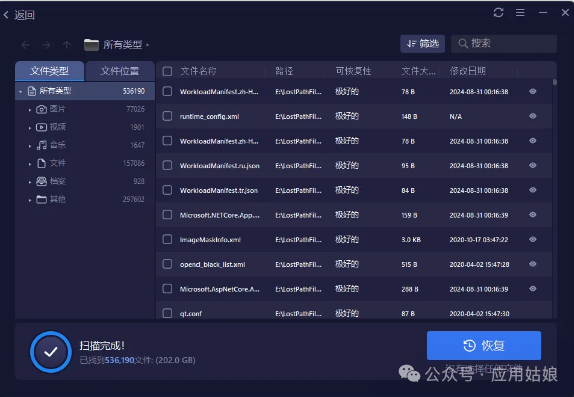Sort by the 路径 column header
574x397 pixels.
pos(284,71)
